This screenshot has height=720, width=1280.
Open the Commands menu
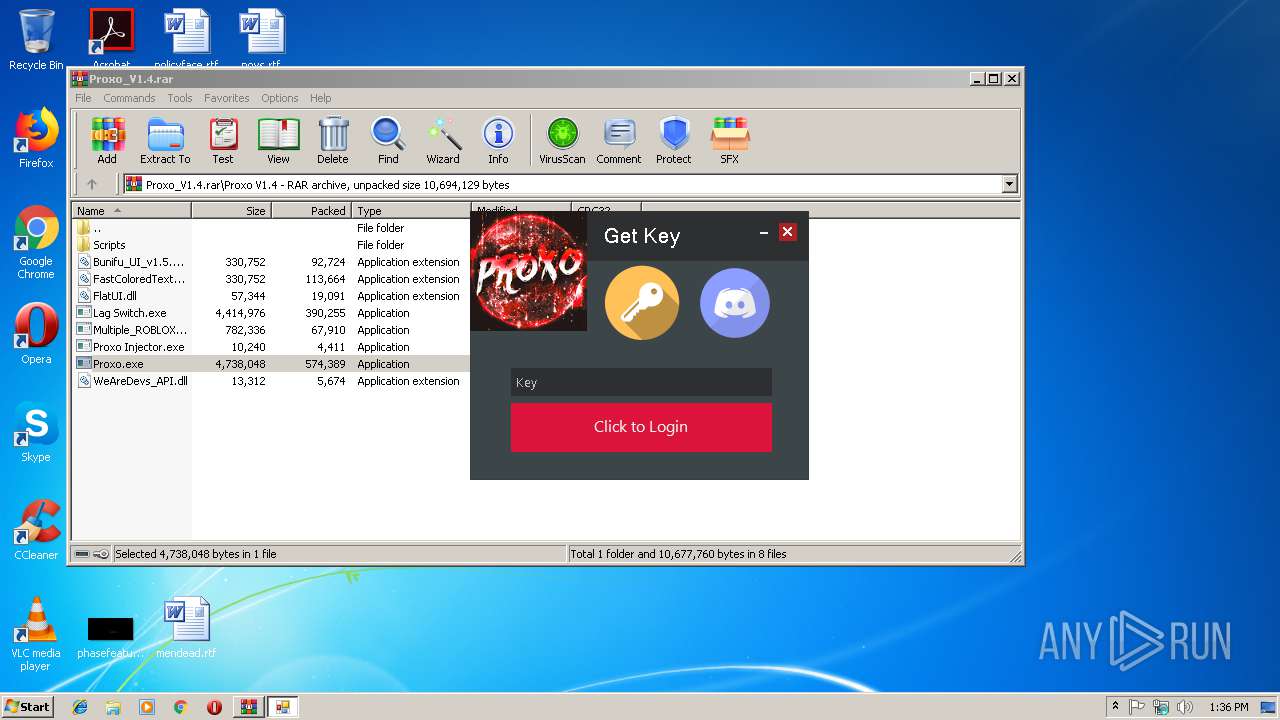click(x=129, y=98)
